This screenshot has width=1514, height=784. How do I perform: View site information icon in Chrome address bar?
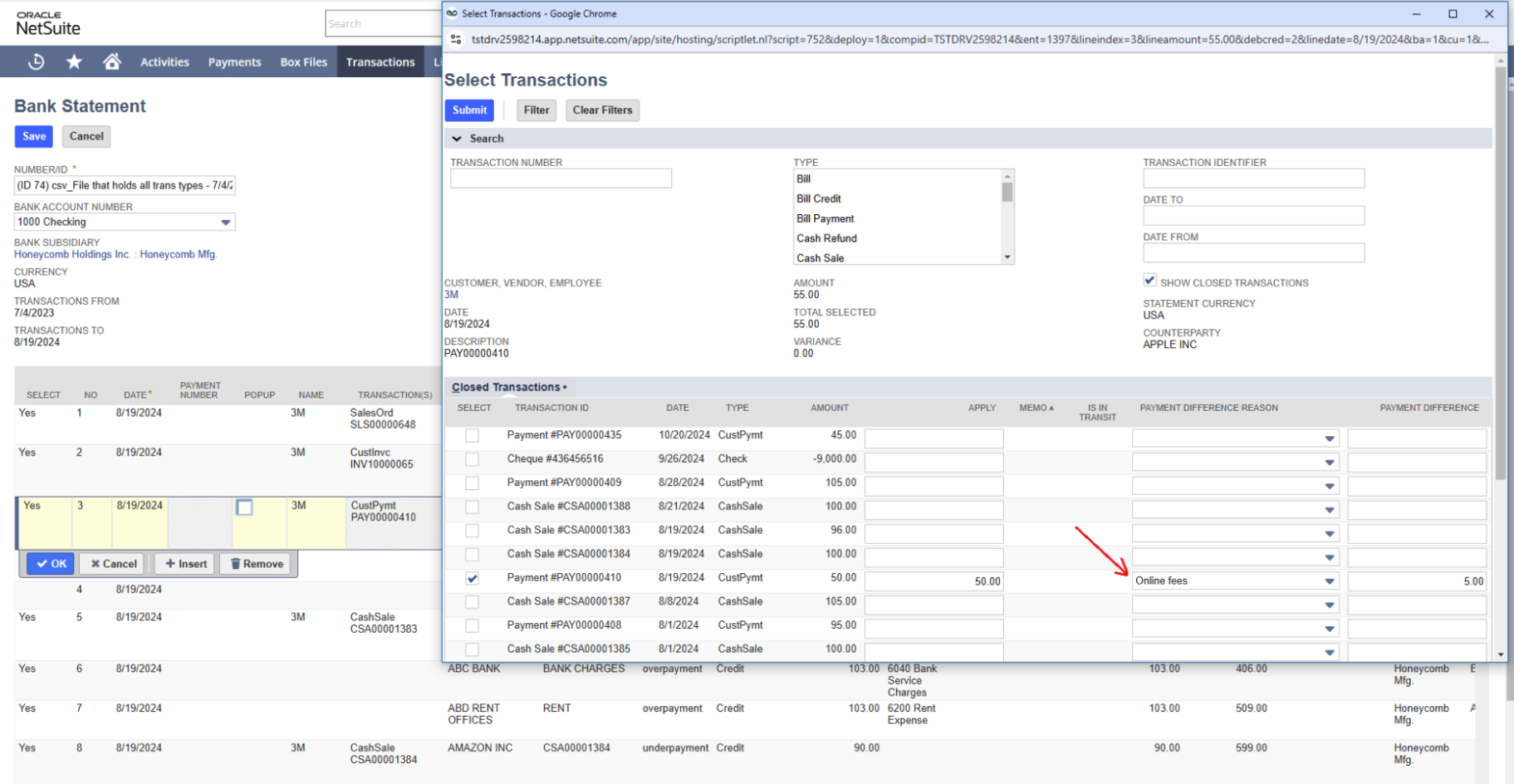pos(456,39)
